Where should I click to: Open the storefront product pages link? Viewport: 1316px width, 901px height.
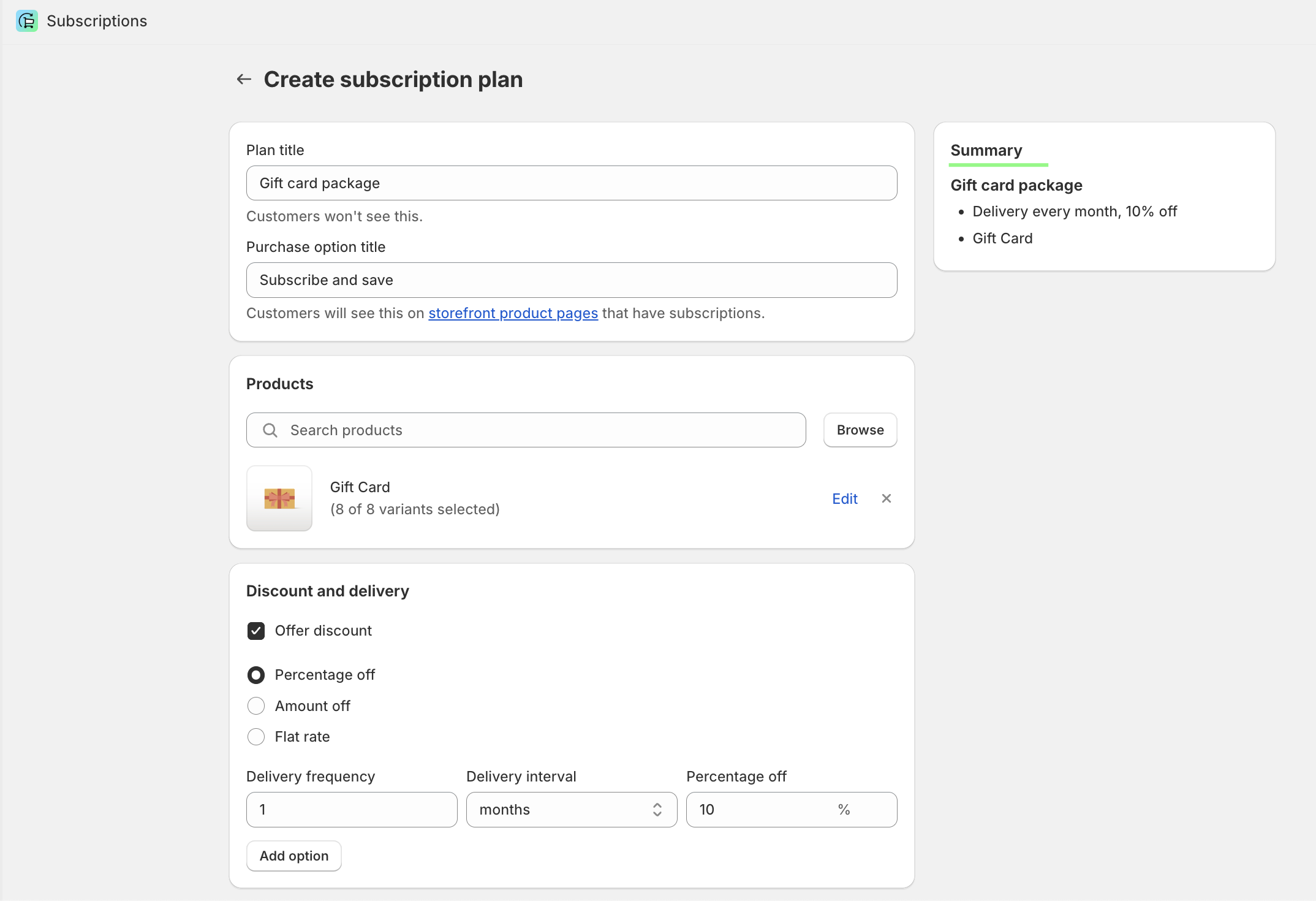click(x=513, y=313)
